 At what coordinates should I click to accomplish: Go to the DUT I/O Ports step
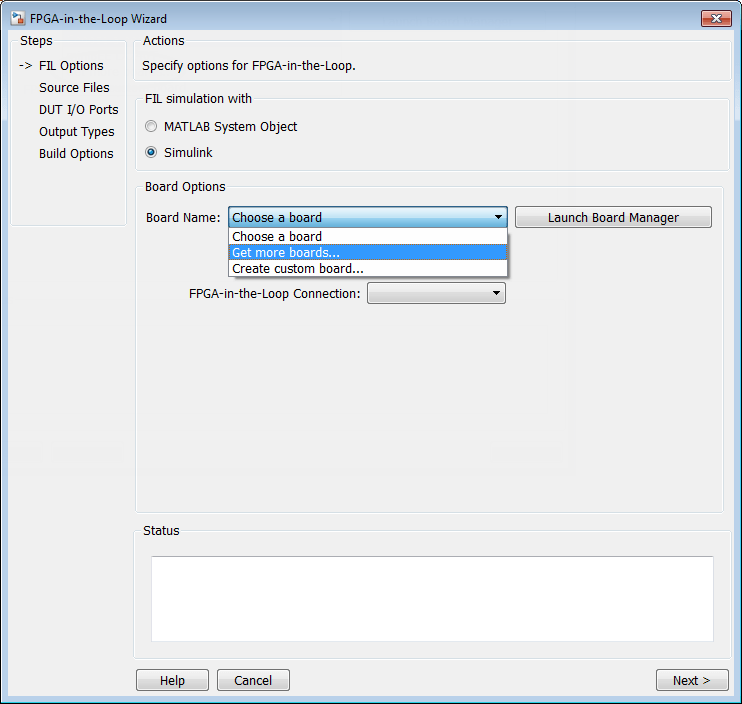coord(79,110)
